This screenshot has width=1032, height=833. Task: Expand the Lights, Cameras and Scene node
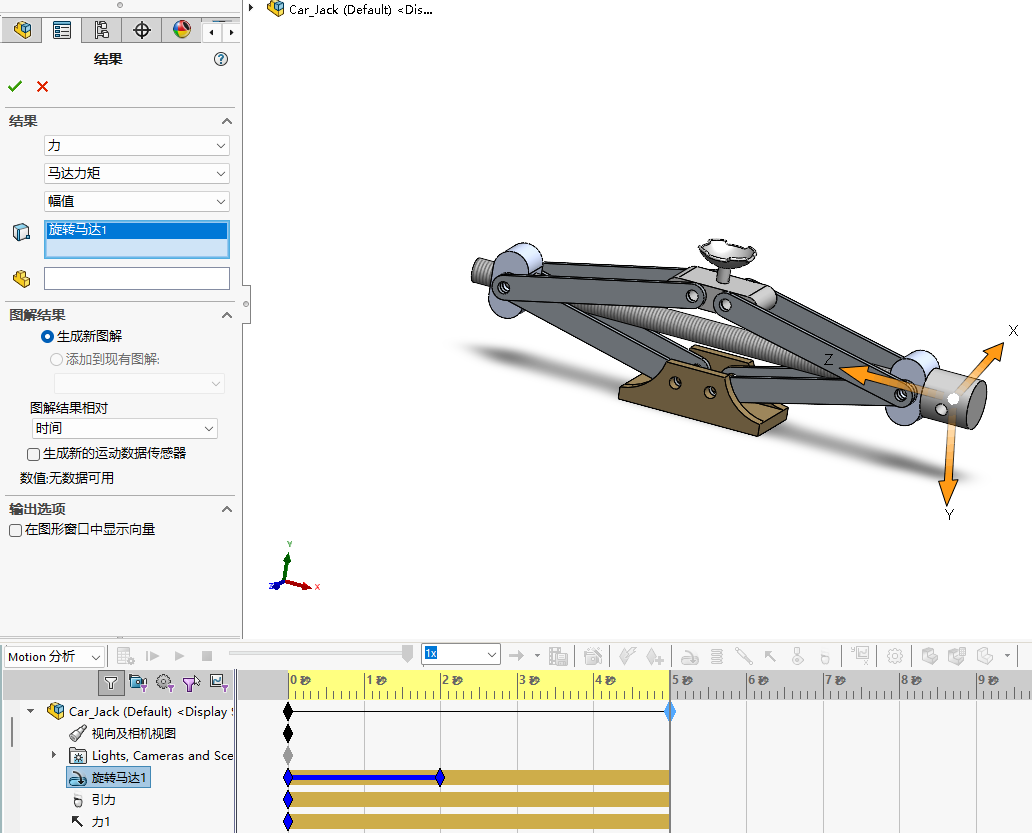click(x=54, y=755)
